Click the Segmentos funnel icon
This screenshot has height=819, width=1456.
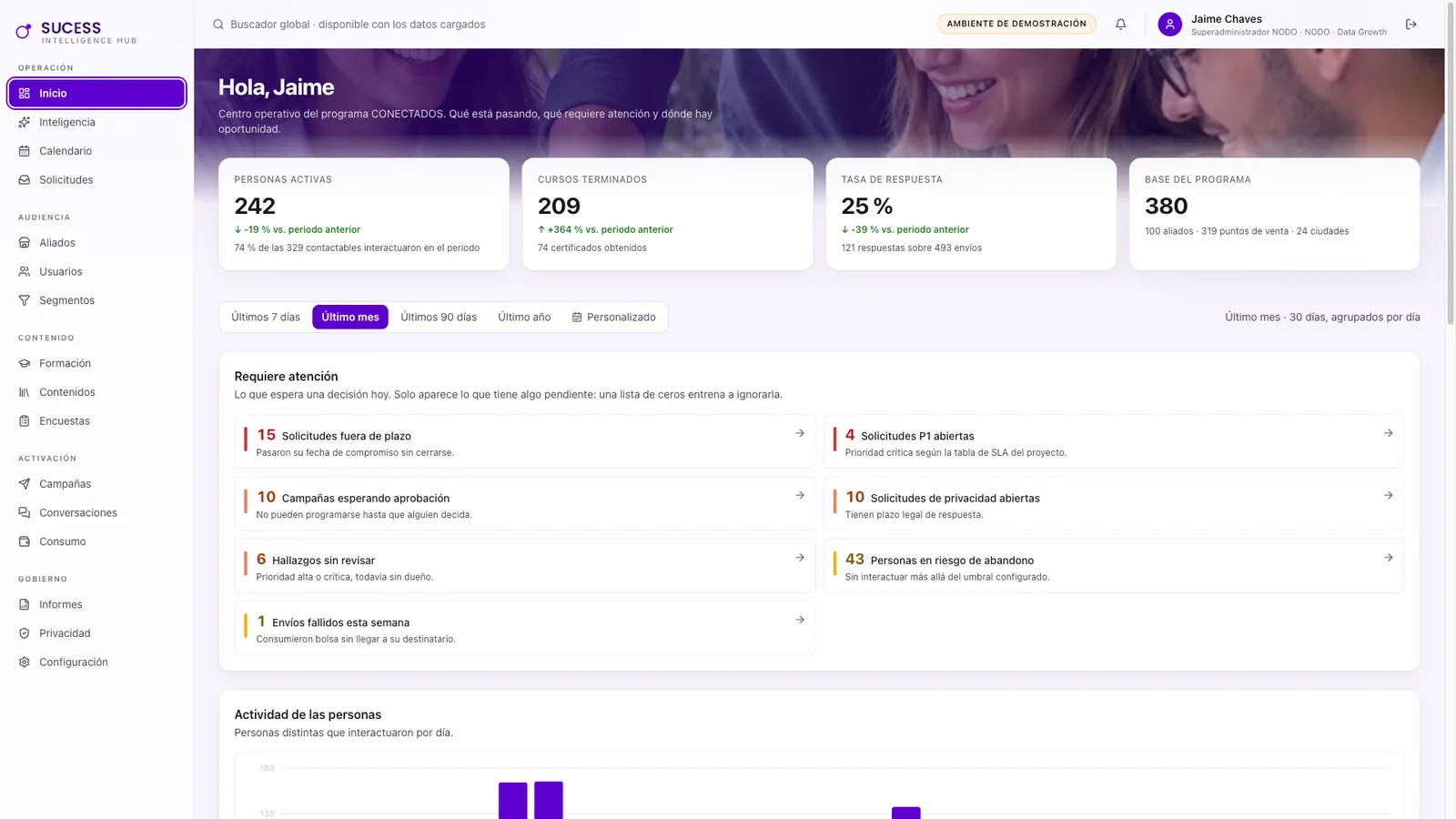coord(25,300)
